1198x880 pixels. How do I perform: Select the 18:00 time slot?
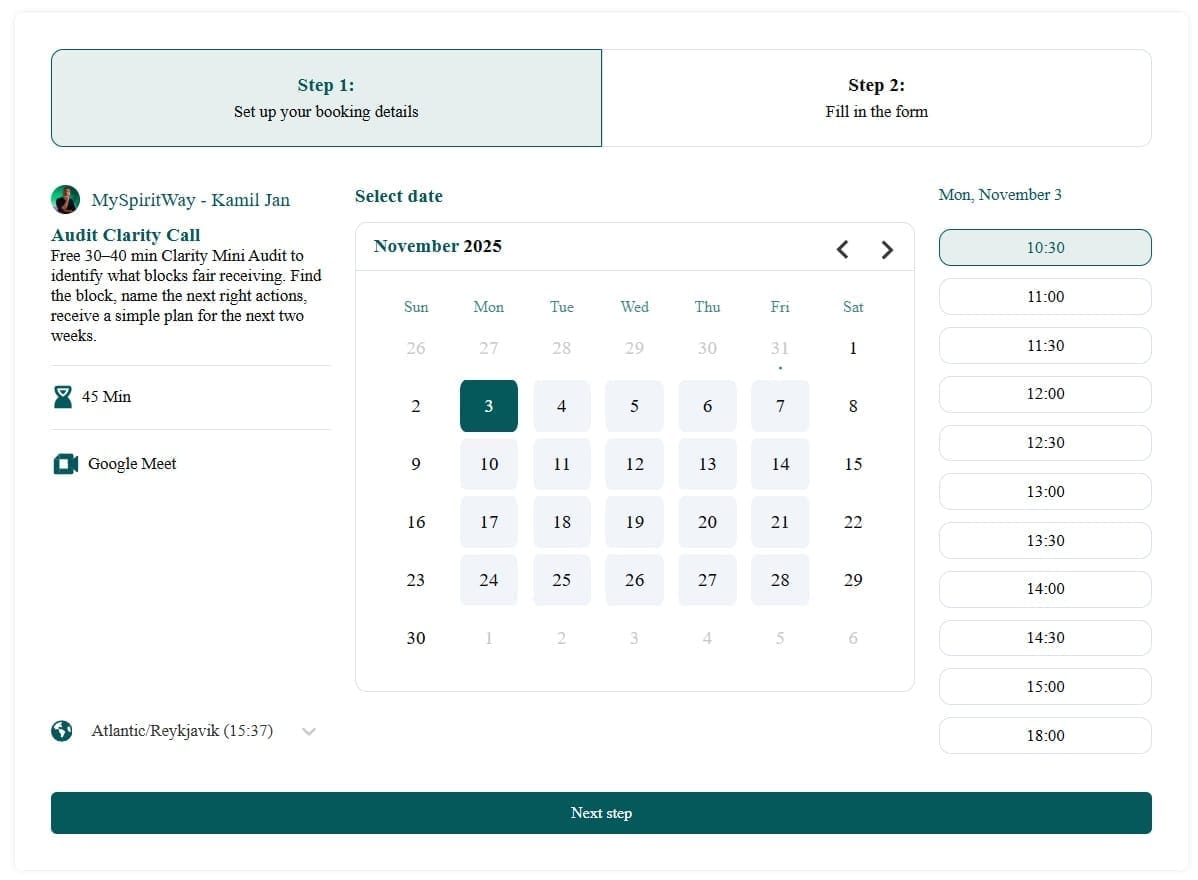pyautogui.click(x=1045, y=736)
